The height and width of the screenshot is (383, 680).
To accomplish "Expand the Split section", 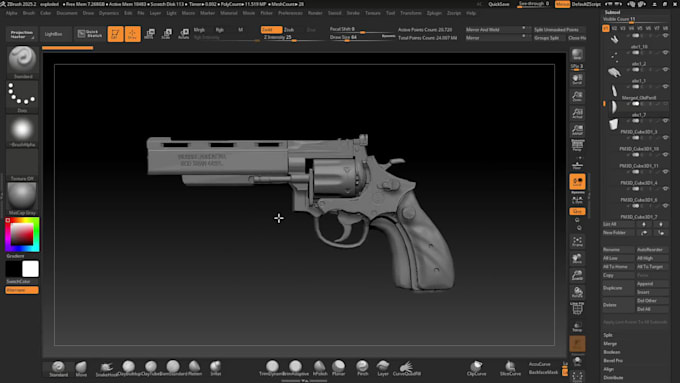I will tap(608, 335).
